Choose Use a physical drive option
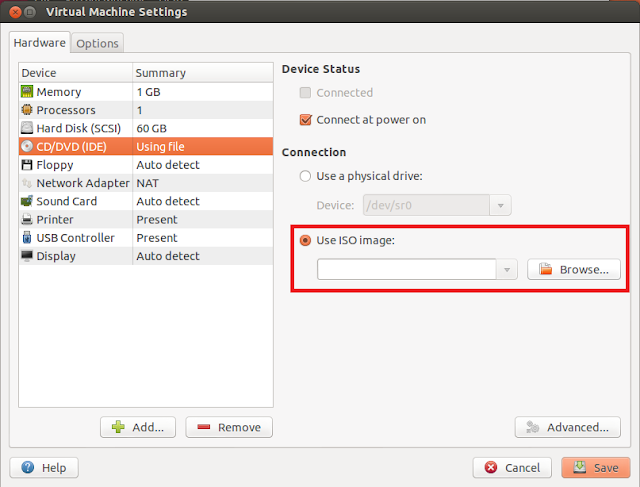The width and height of the screenshot is (640, 487). 305,176
